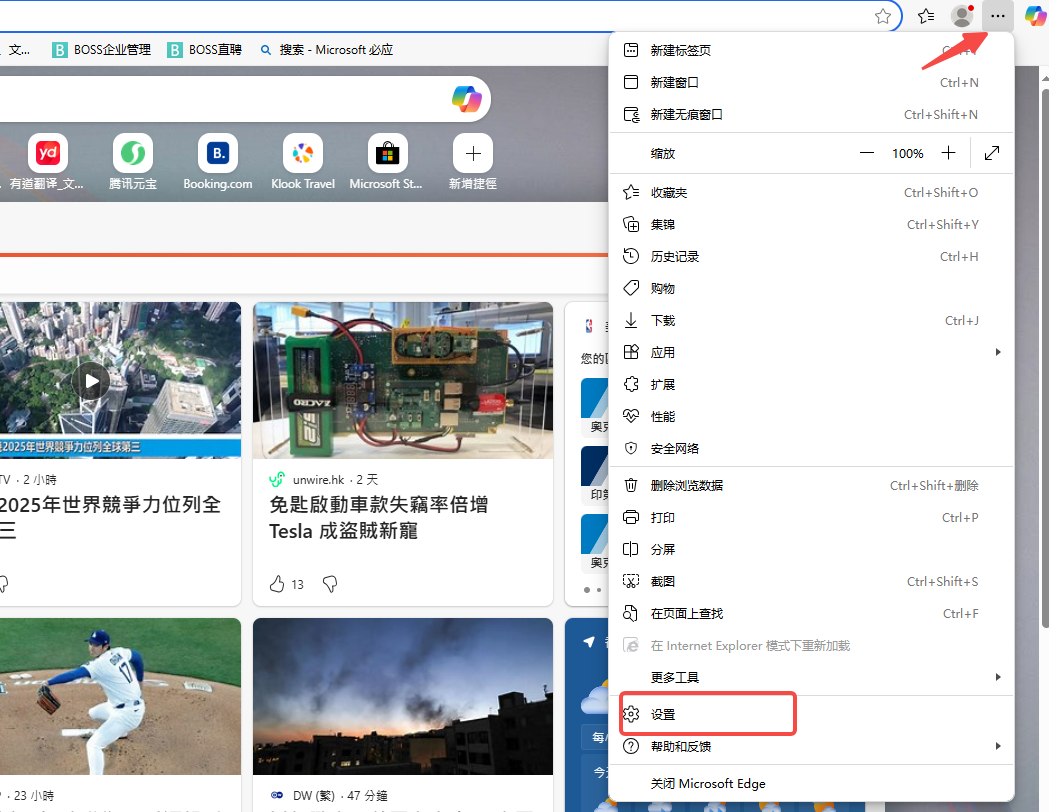Open the BOSS直聘 bookmark
1049x812 pixels.
[x=205, y=49]
